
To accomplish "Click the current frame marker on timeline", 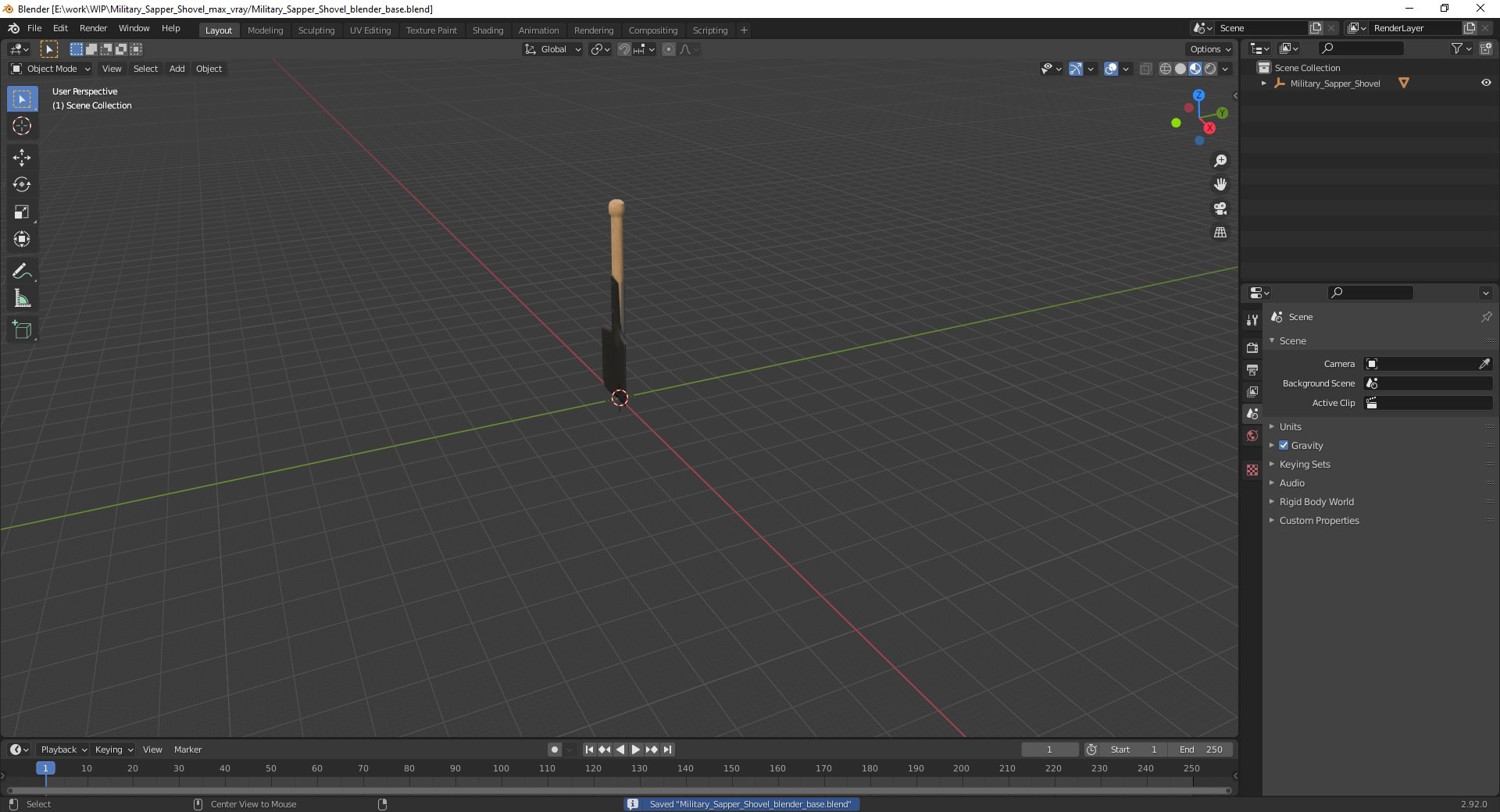I will 45,768.
